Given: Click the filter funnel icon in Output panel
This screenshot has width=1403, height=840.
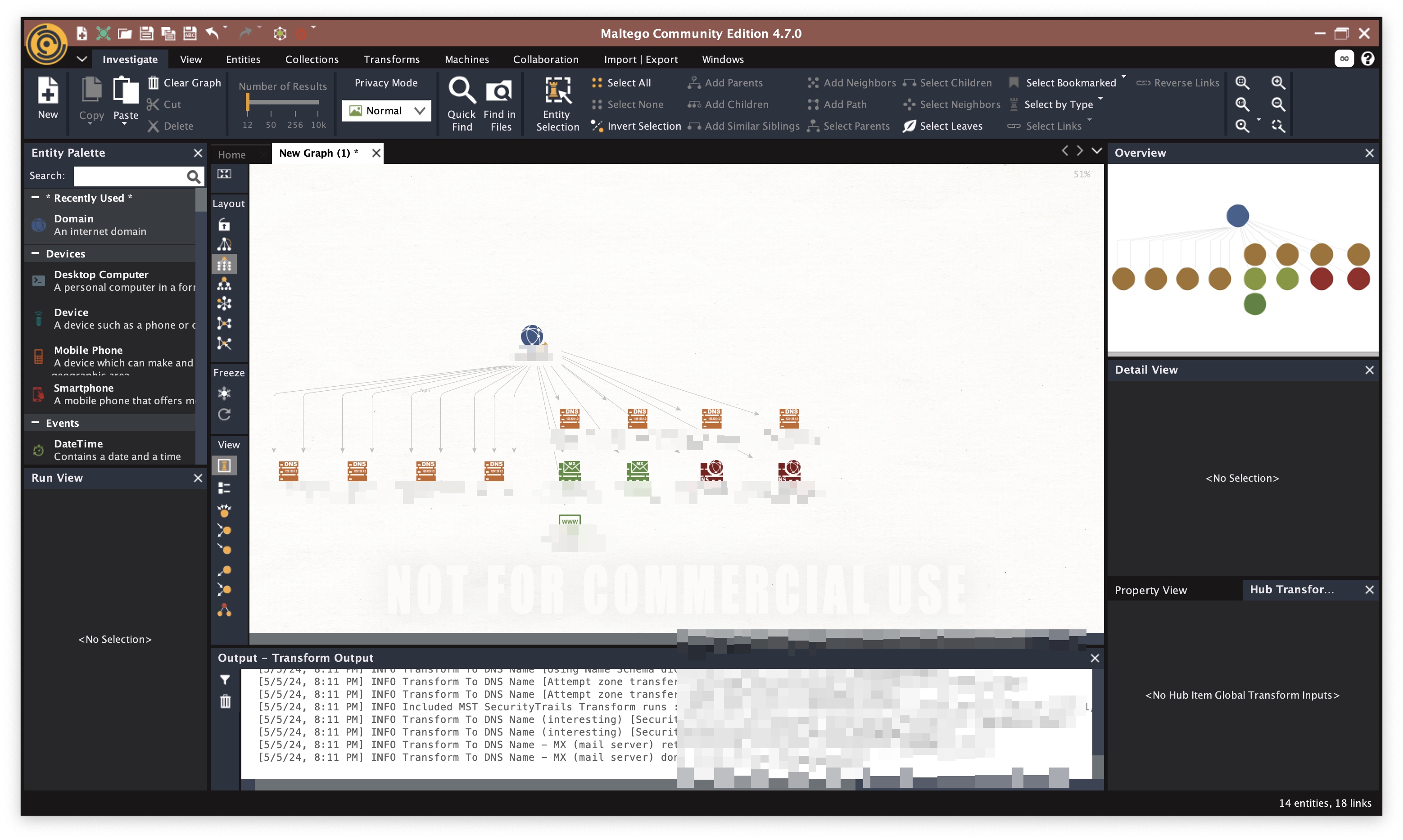Looking at the screenshot, I should point(225,680).
